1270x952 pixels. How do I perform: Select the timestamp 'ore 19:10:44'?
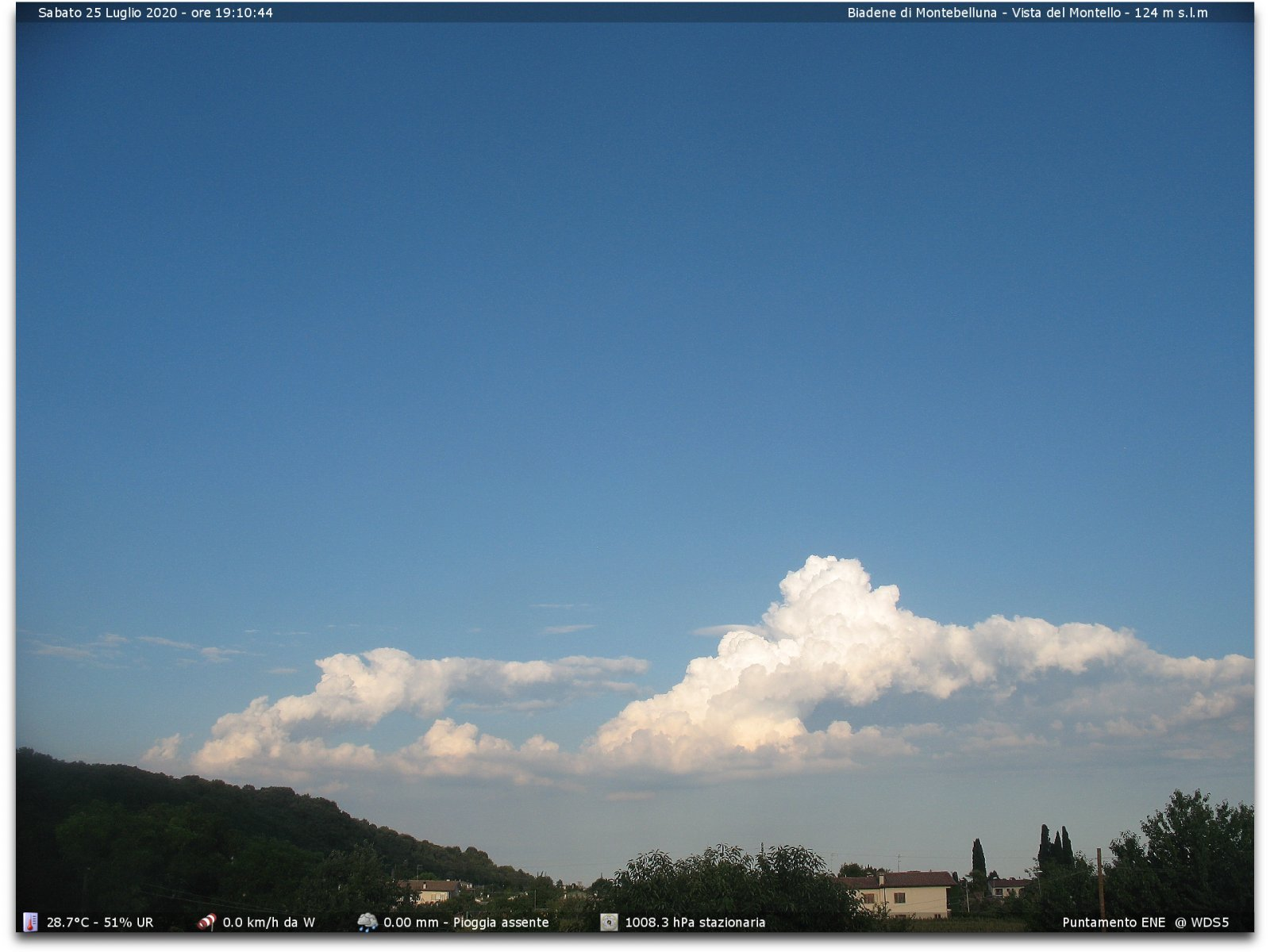point(232,13)
